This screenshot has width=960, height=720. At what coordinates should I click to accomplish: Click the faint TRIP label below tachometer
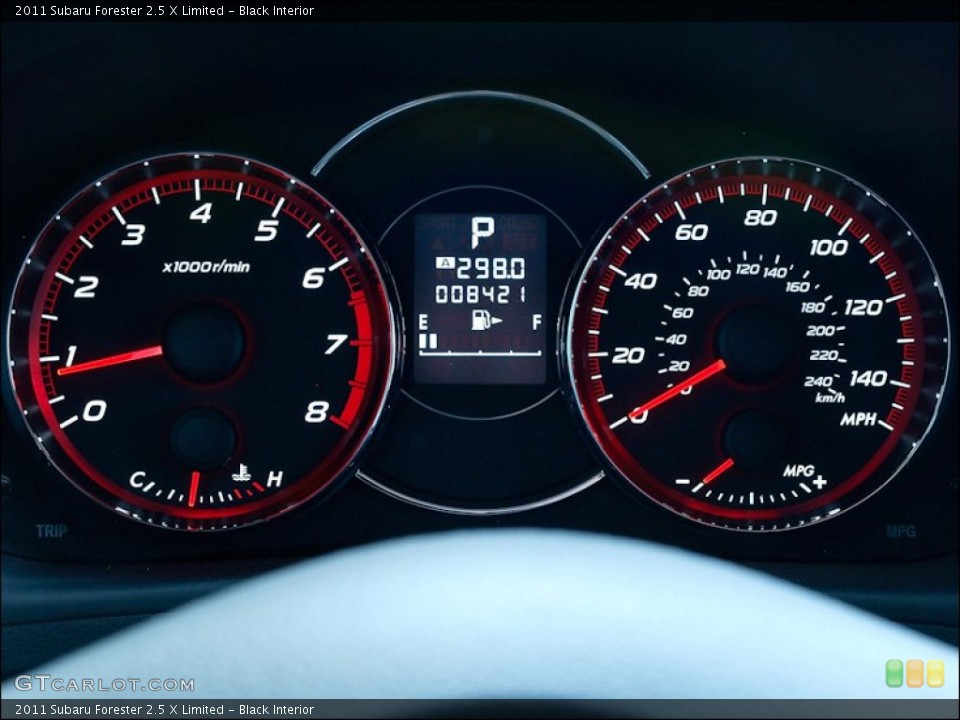point(51,531)
